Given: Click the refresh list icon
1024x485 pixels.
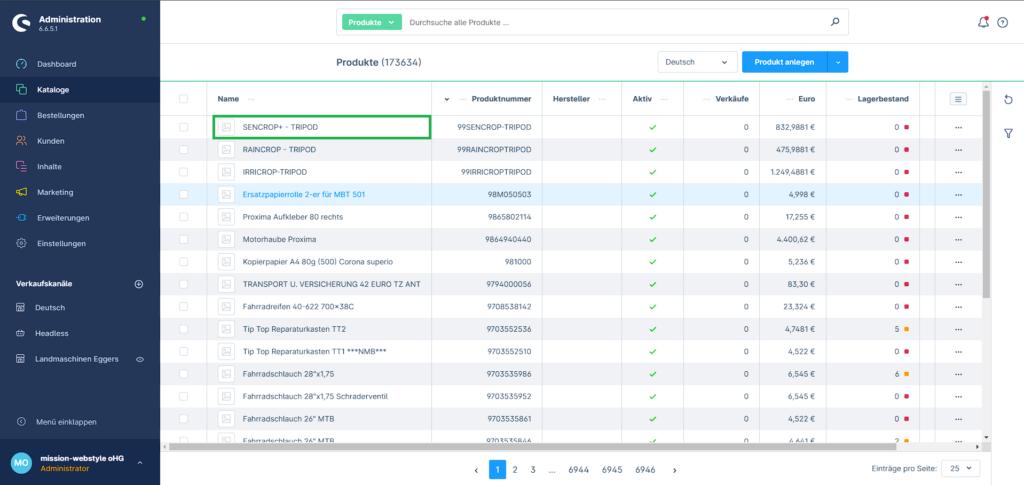Looking at the screenshot, I should coord(1008,99).
